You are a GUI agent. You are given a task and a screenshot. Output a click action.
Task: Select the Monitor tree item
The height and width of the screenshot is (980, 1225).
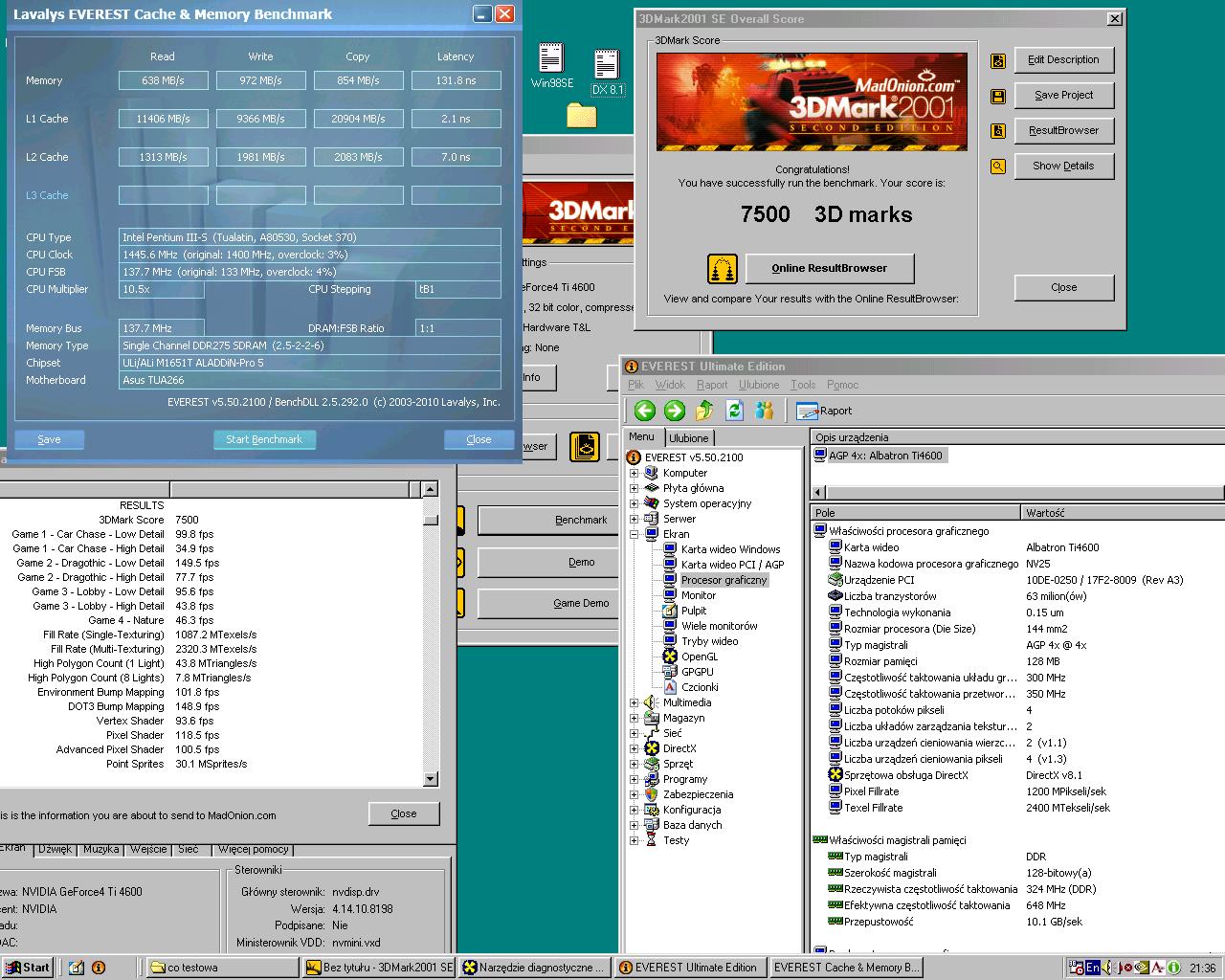coord(699,595)
